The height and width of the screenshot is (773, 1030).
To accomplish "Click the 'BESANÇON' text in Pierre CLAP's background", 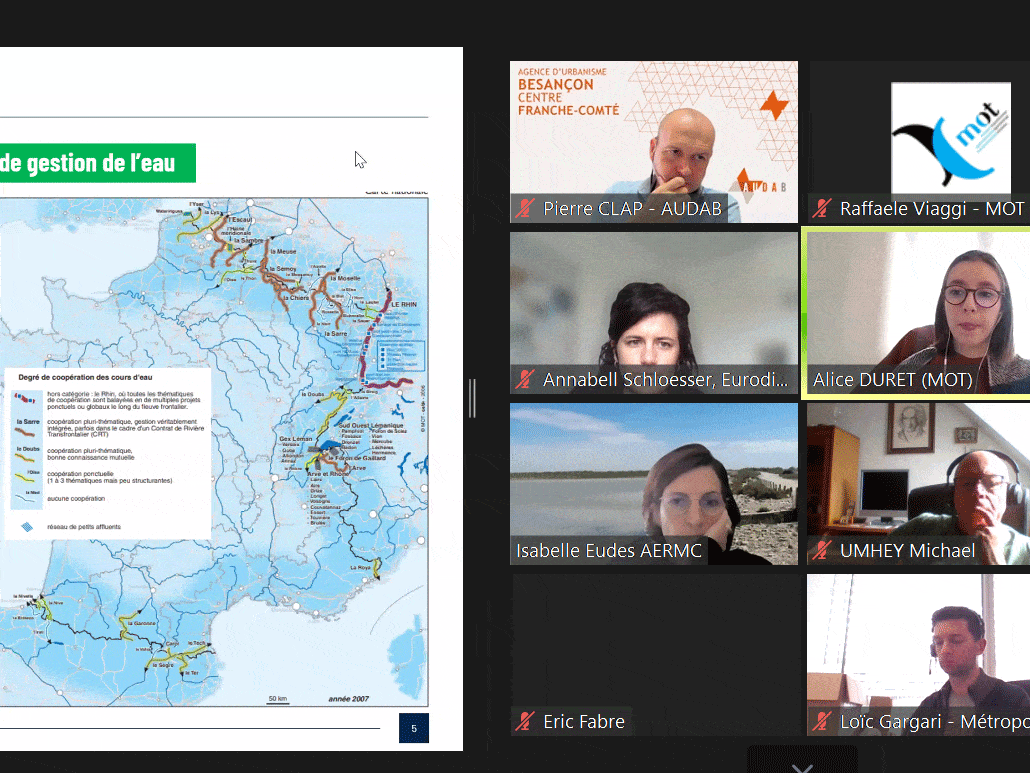I will point(556,85).
